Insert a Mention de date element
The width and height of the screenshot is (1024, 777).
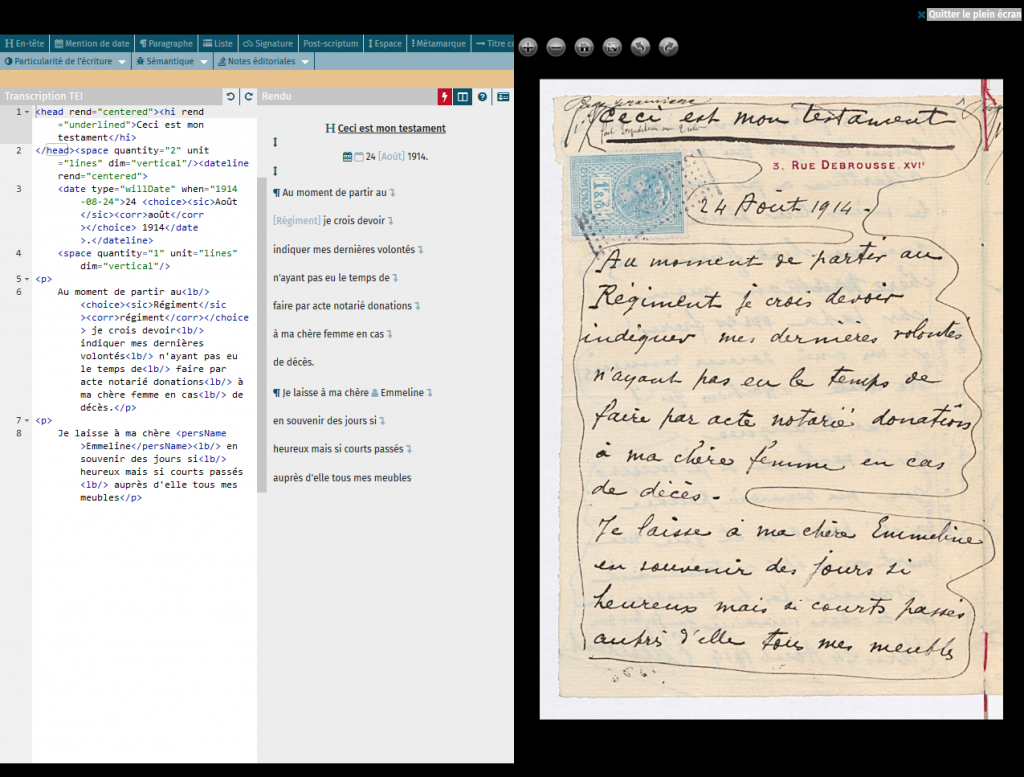(x=92, y=43)
